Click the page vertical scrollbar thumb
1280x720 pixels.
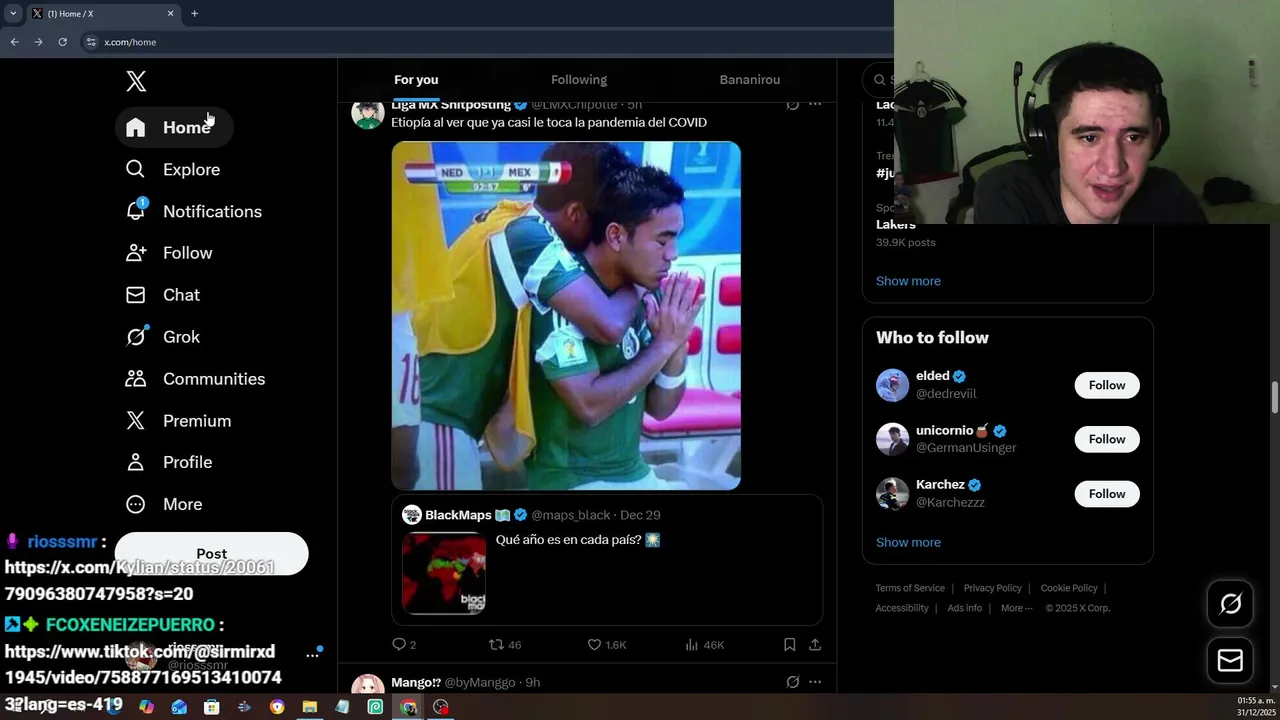[x=1274, y=397]
